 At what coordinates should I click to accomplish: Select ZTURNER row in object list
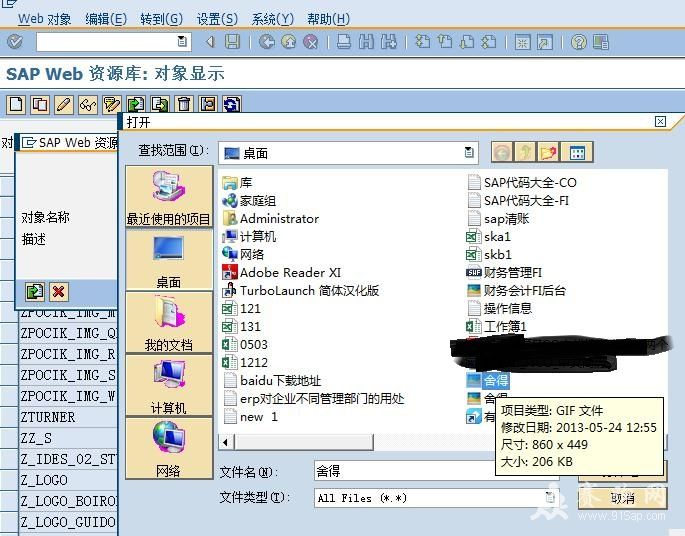pos(68,417)
